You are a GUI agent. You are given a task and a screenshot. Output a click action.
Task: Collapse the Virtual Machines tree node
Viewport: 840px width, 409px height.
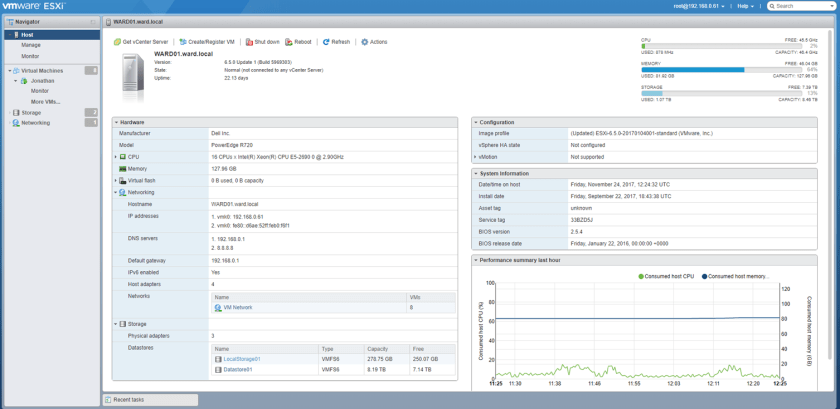pos(10,71)
